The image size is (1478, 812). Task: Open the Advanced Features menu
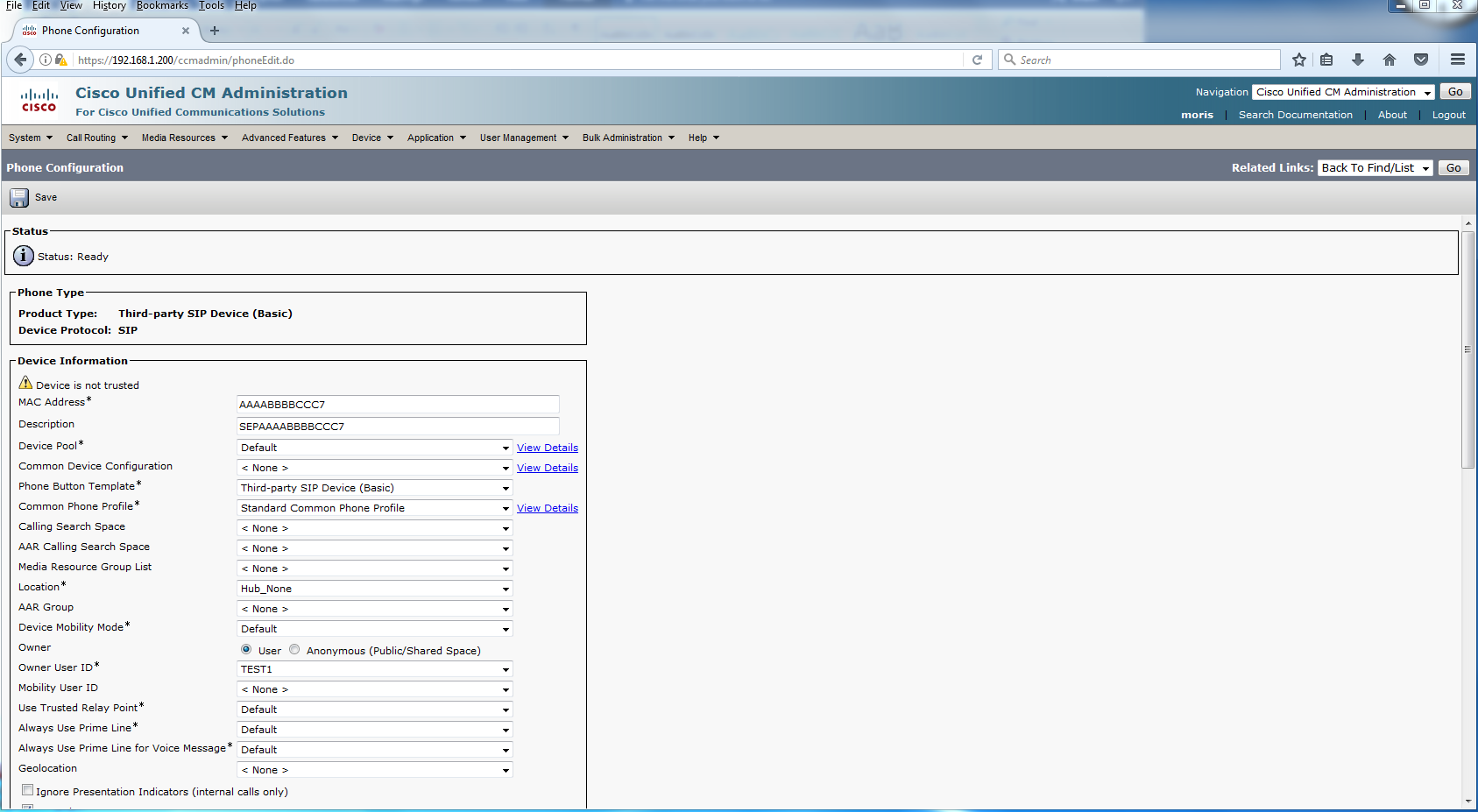click(290, 138)
